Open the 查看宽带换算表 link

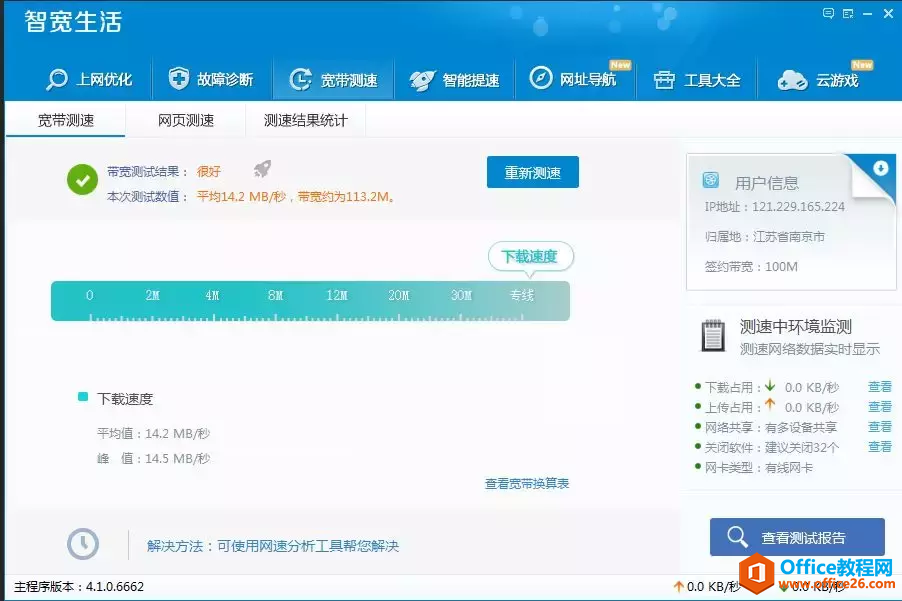click(x=527, y=484)
